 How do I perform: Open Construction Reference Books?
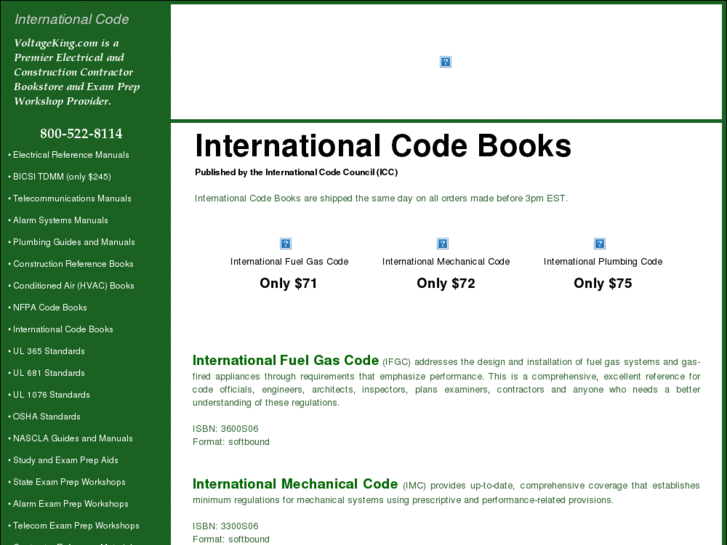73,264
